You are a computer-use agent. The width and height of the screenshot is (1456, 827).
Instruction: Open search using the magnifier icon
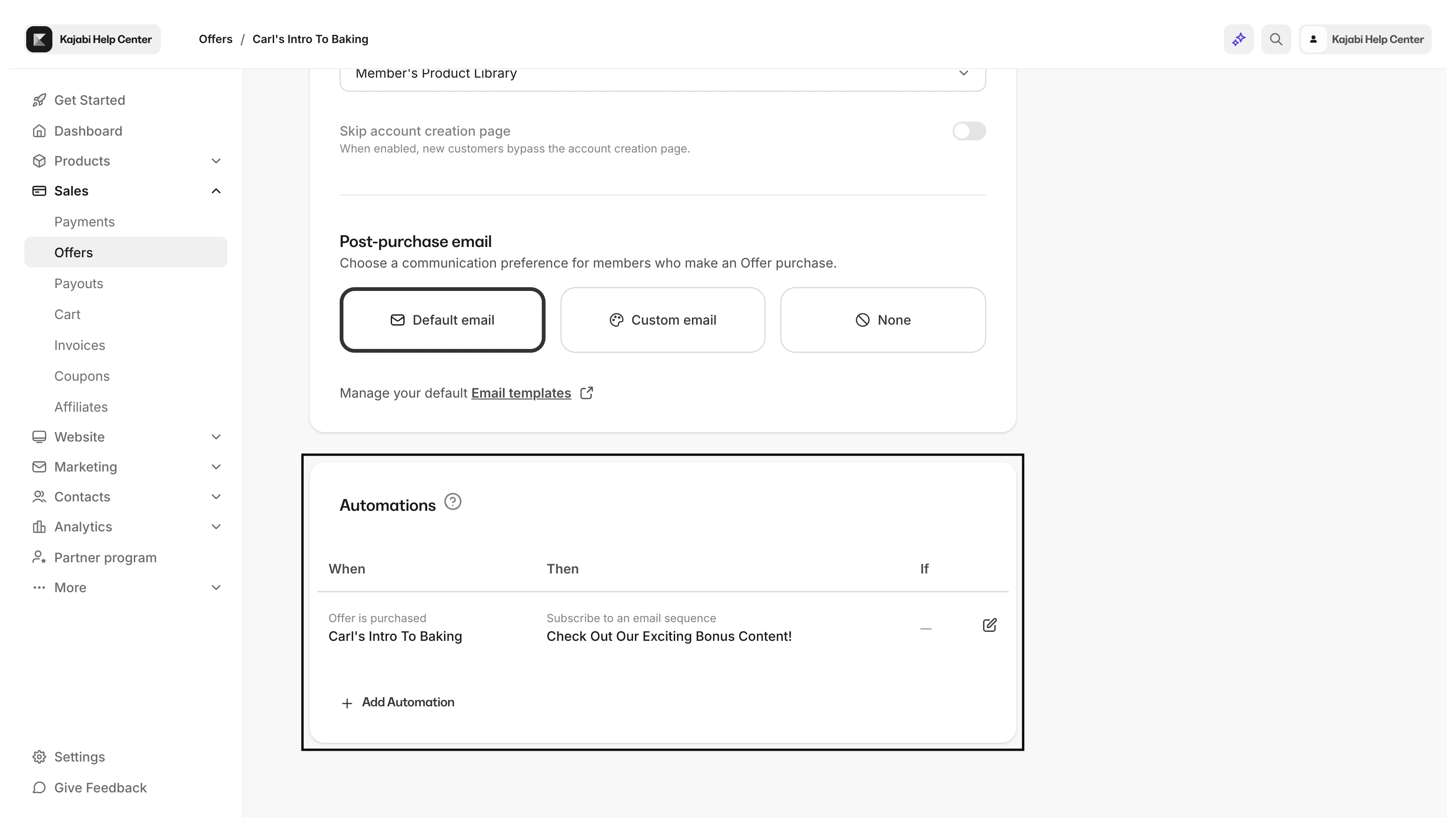(x=1276, y=39)
